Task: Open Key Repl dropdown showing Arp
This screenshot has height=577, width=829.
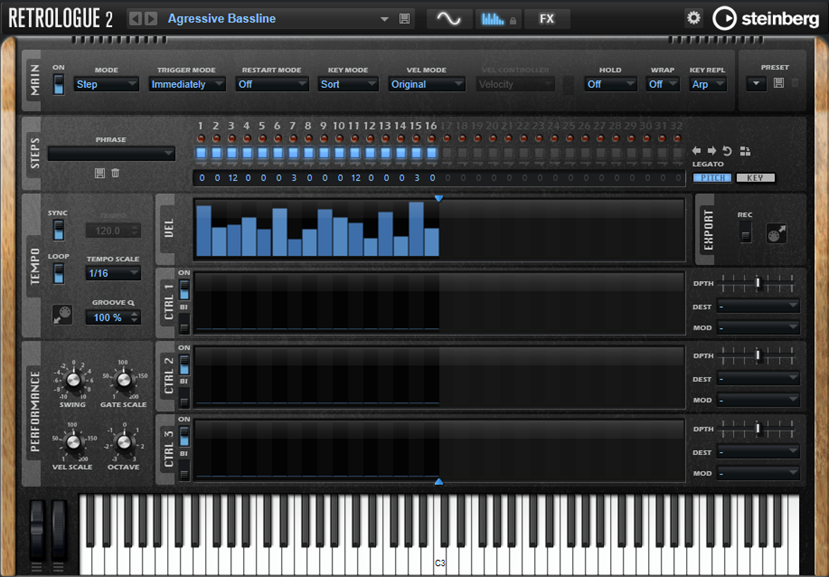Action: pyautogui.click(x=708, y=84)
